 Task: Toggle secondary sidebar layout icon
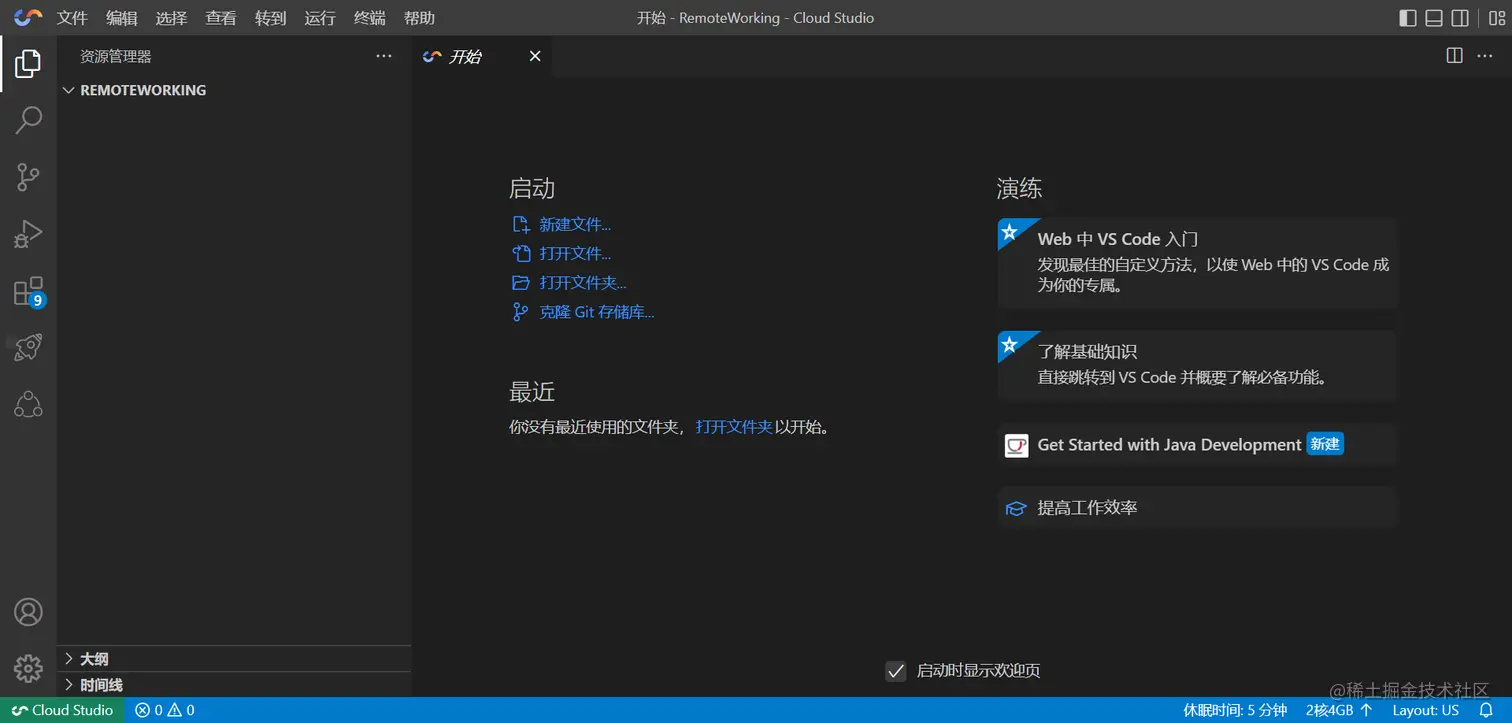pyautogui.click(x=1460, y=18)
